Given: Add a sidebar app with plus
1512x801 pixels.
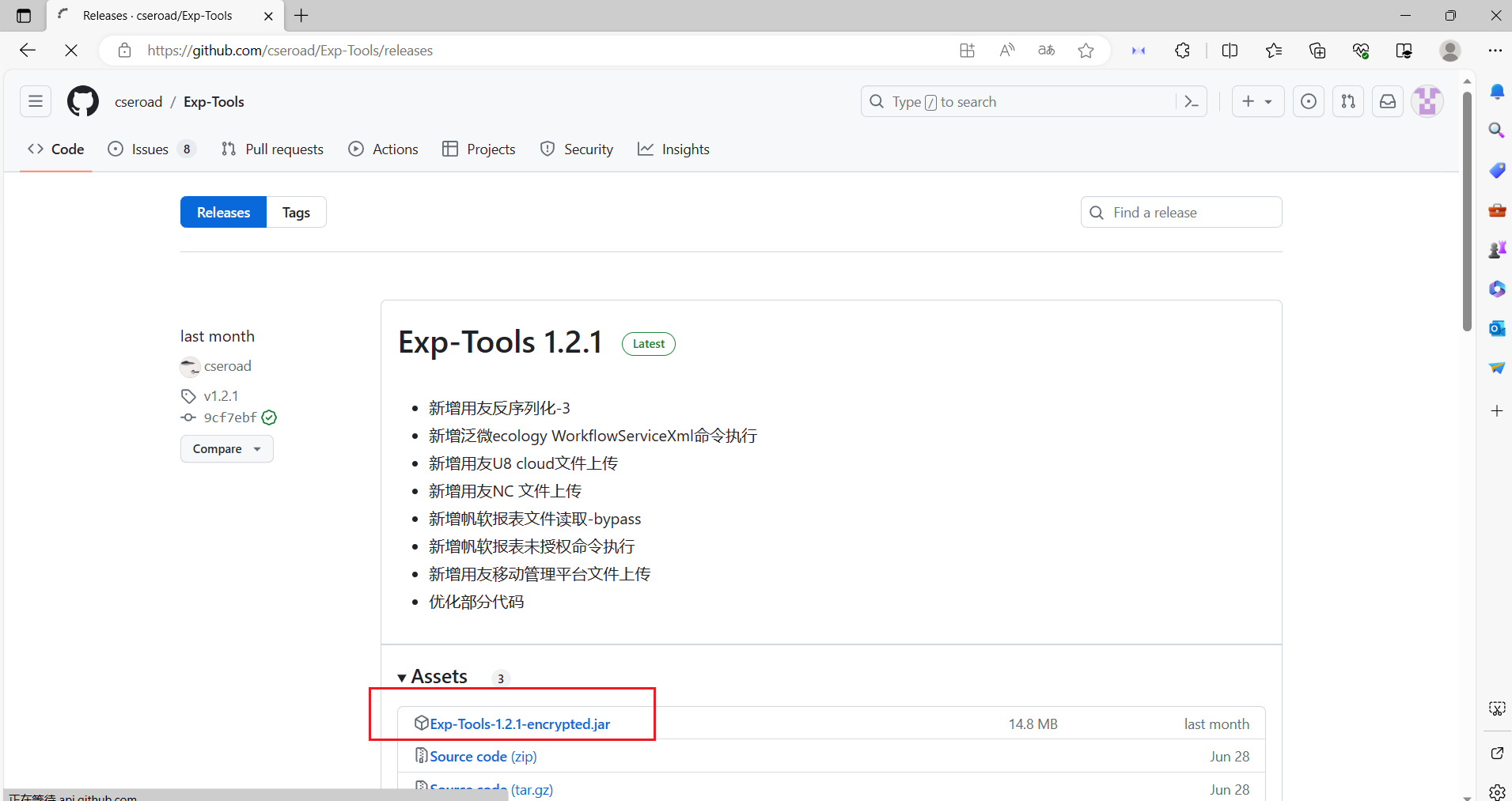Looking at the screenshot, I should click(1496, 410).
